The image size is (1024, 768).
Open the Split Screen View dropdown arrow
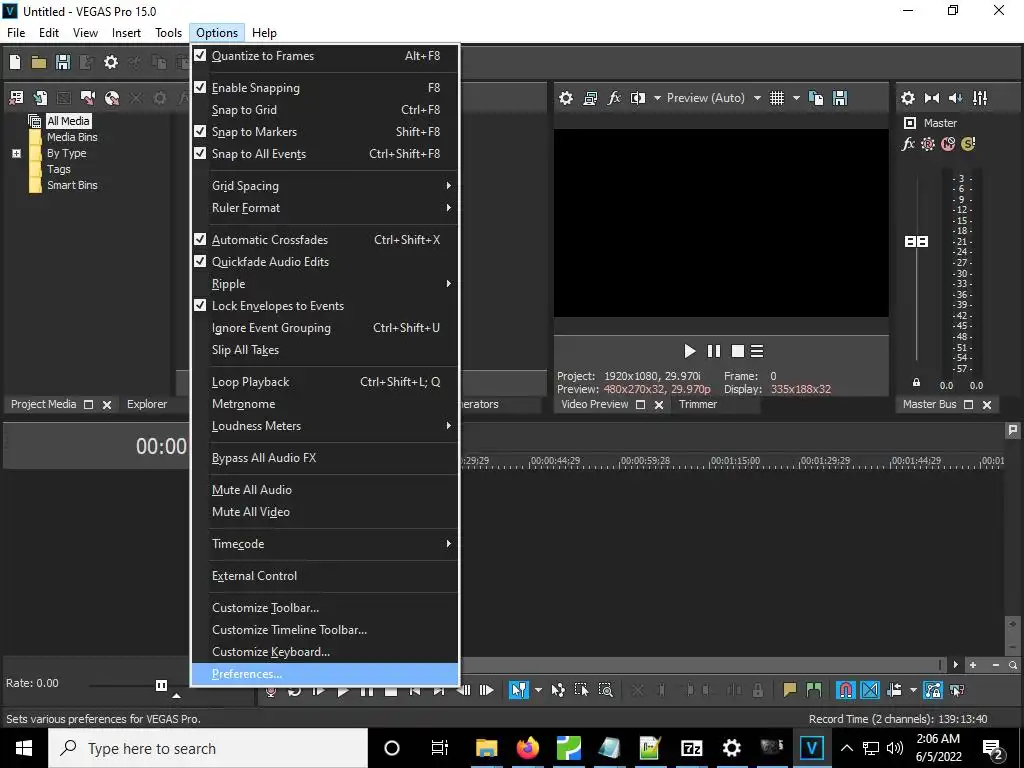(x=657, y=98)
